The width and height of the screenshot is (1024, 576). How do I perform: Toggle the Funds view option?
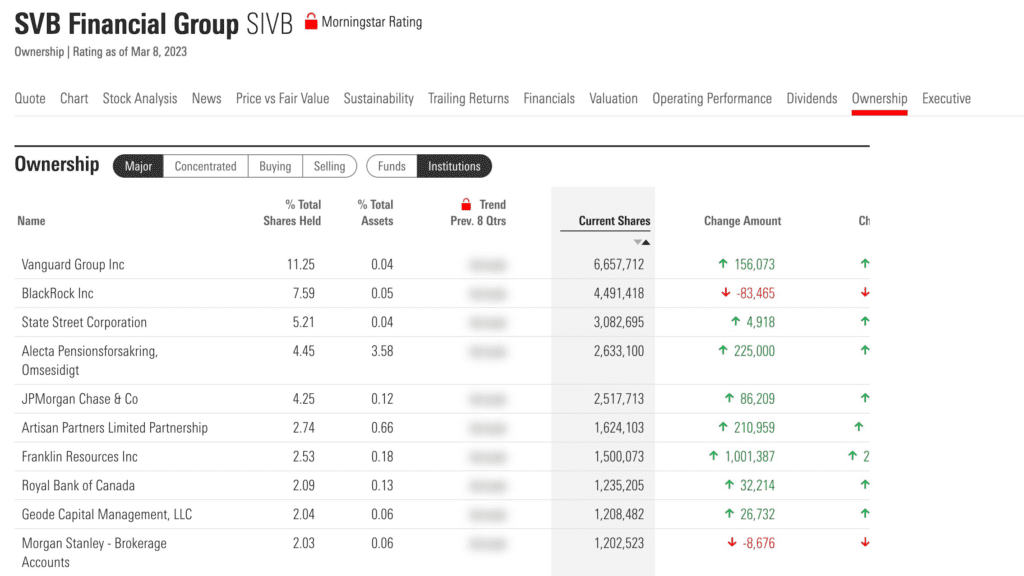tap(392, 166)
